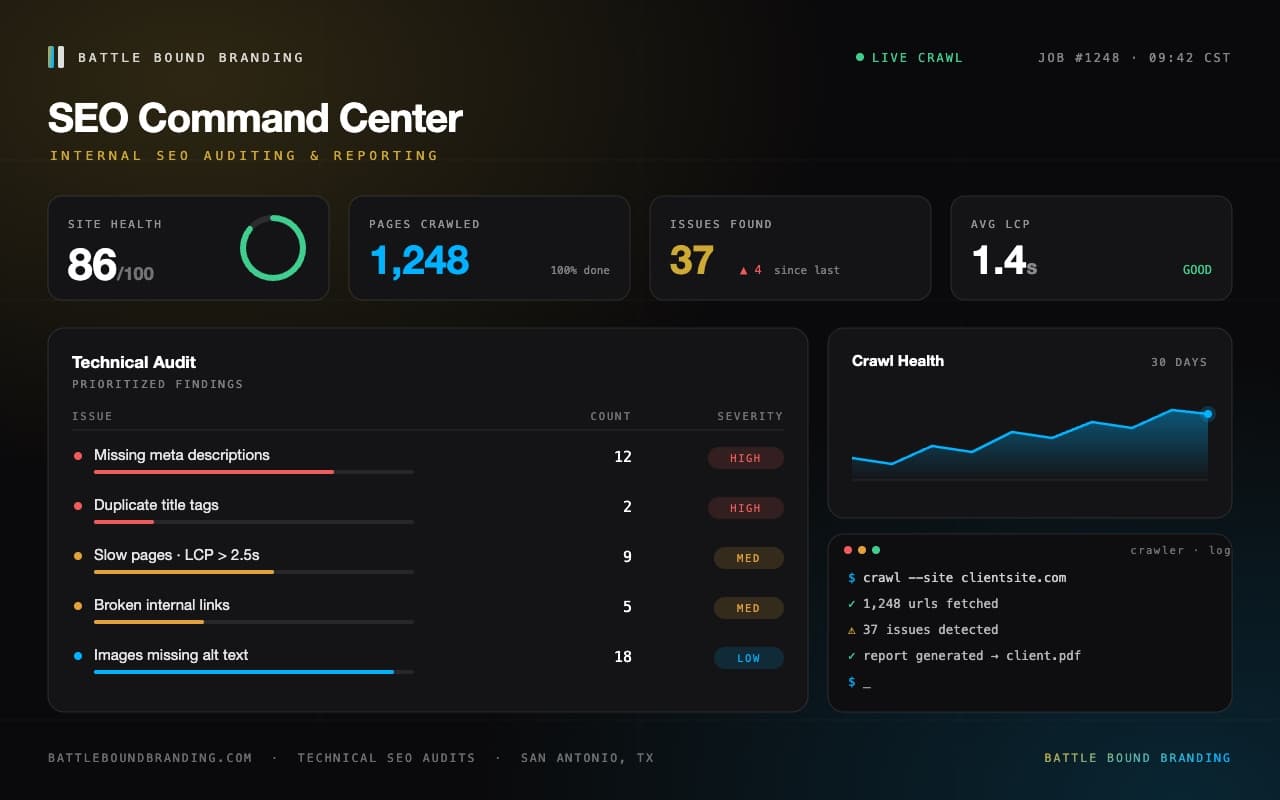This screenshot has height=800, width=1280.
Task: Click the red dot beside Duplicate title tags
Action: click(78, 506)
